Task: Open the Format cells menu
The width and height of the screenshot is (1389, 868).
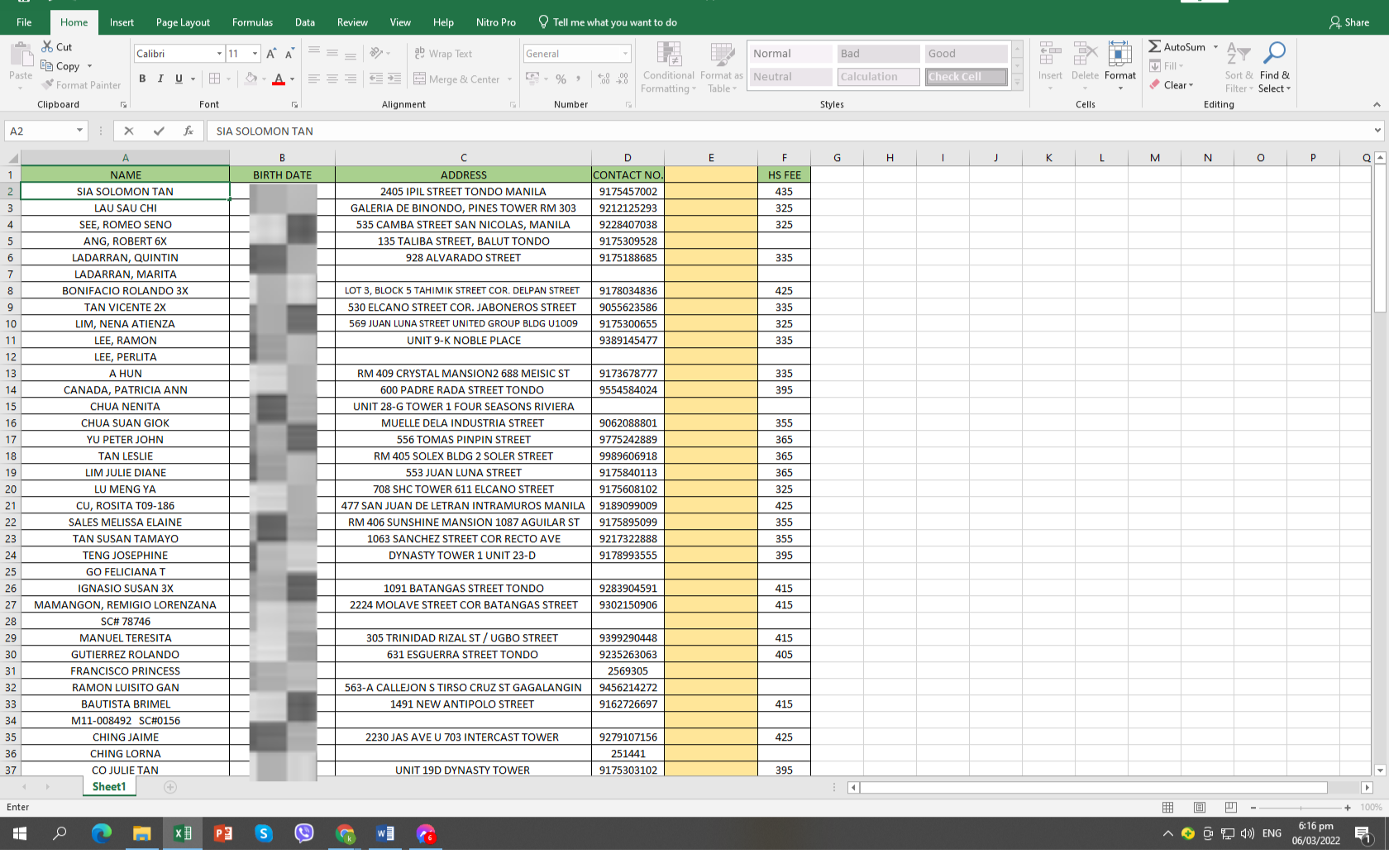Action: point(1120,65)
